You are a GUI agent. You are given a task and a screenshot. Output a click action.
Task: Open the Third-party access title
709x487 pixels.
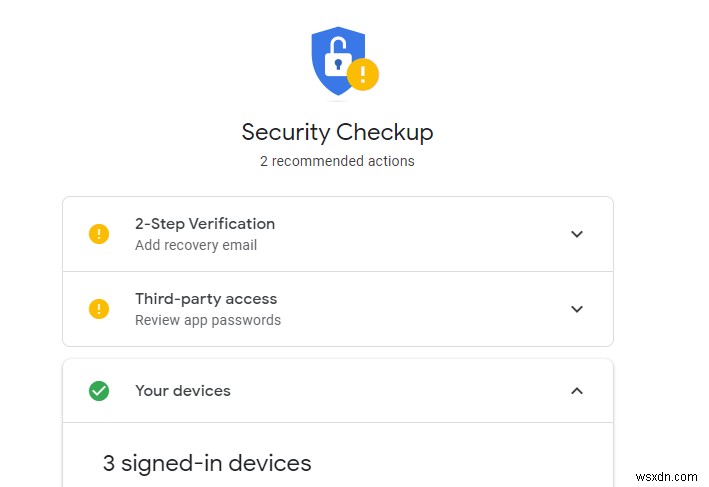(206, 299)
